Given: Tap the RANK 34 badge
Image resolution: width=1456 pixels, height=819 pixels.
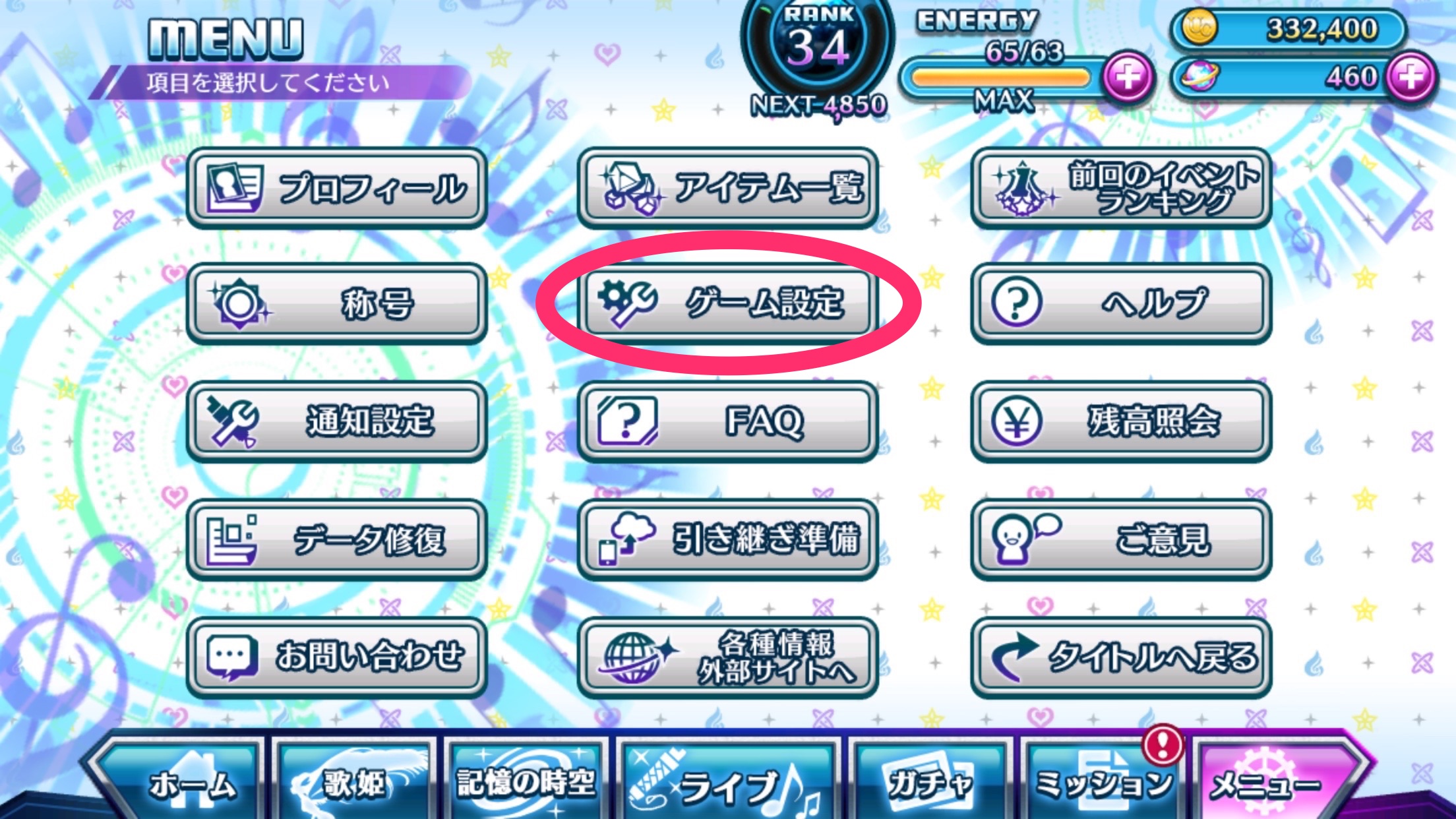Looking at the screenshot, I should tap(818, 49).
